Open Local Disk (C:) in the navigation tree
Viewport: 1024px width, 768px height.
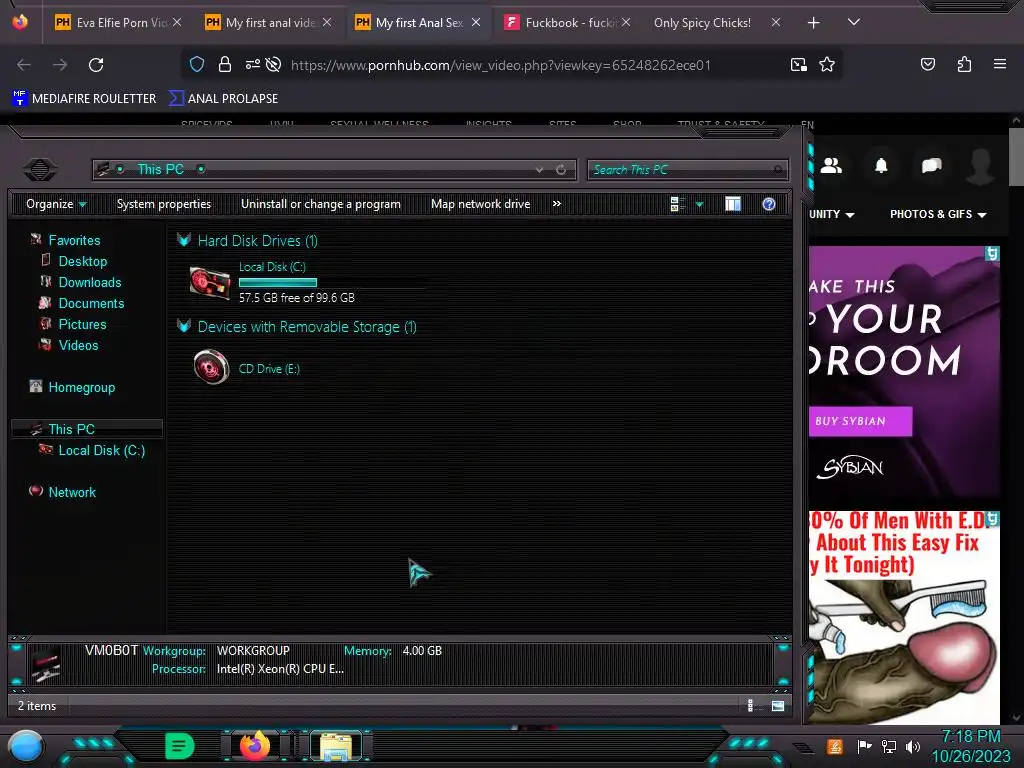(x=102, y=450)
